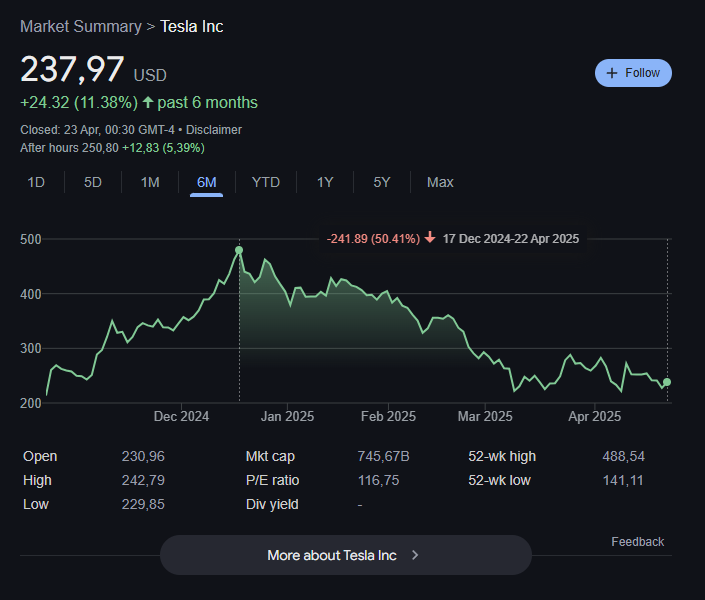Switch to the 1M chart range
The image size is (705, 600).
(x=150, y=182)
